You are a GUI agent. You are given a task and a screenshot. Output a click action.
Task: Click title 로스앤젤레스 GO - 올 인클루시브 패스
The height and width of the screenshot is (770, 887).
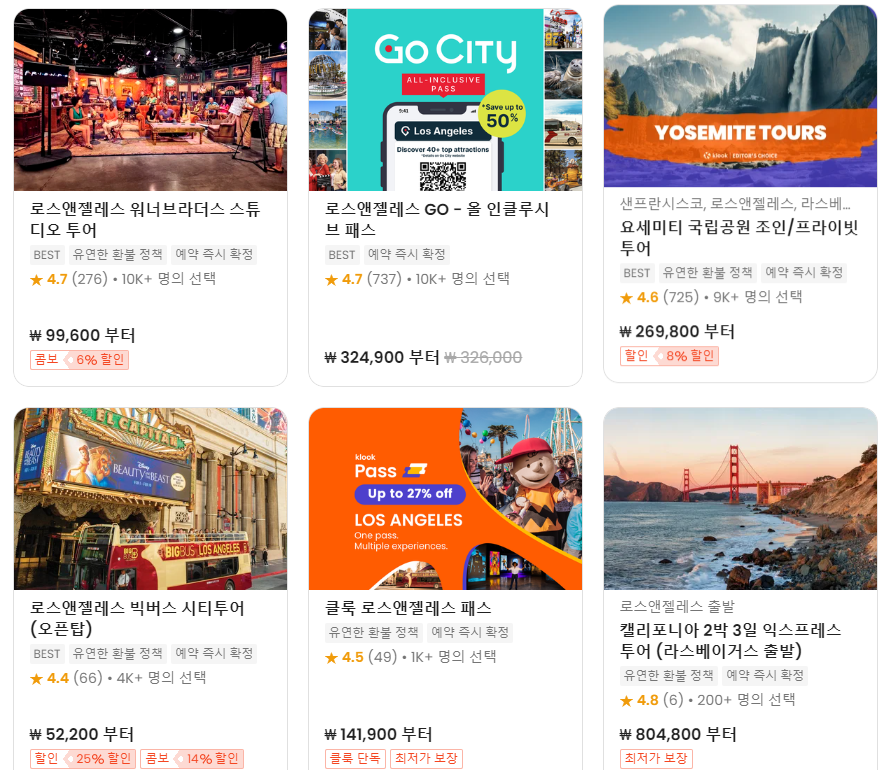(x=437, y=220)
